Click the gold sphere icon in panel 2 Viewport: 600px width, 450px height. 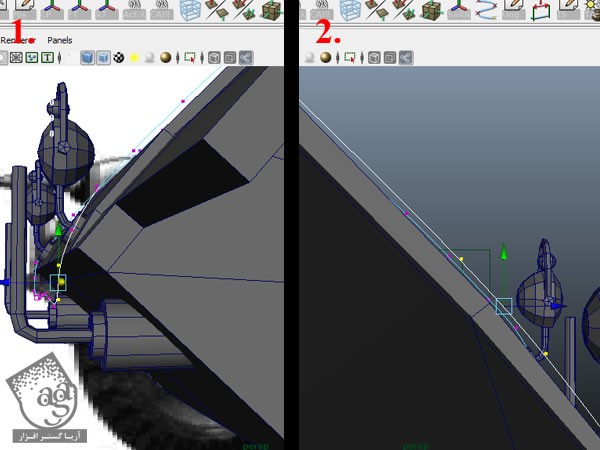pyautogui.click(x=325, y=58)
